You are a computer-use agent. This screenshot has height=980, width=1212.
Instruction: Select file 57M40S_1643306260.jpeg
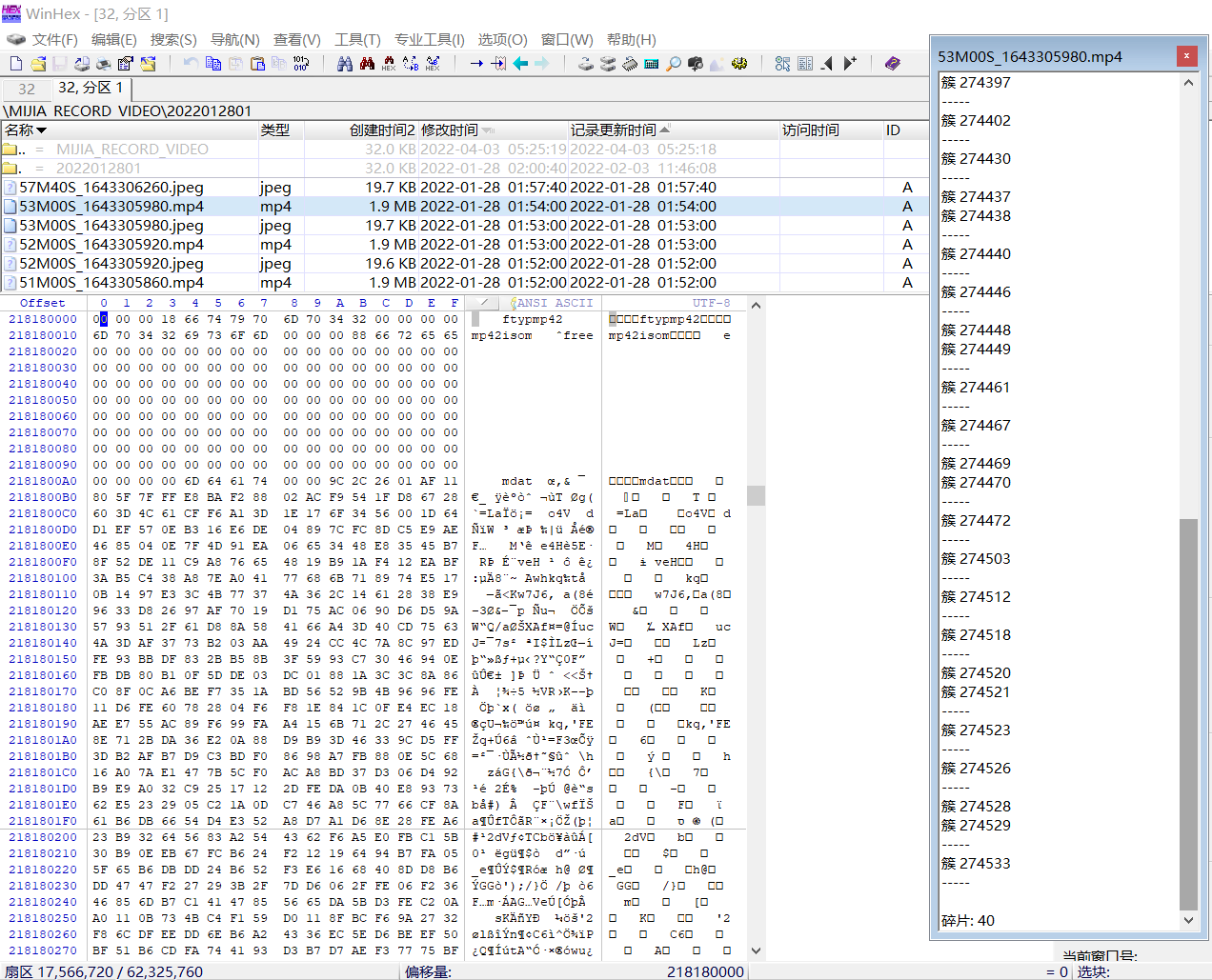464,188
